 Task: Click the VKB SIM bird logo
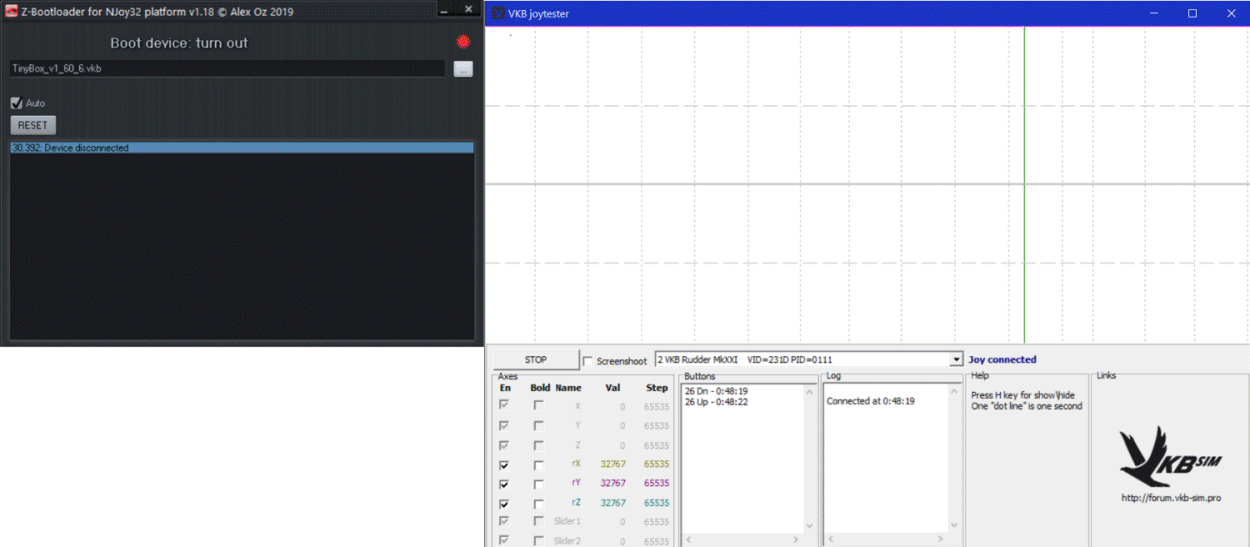(1169, 457)
